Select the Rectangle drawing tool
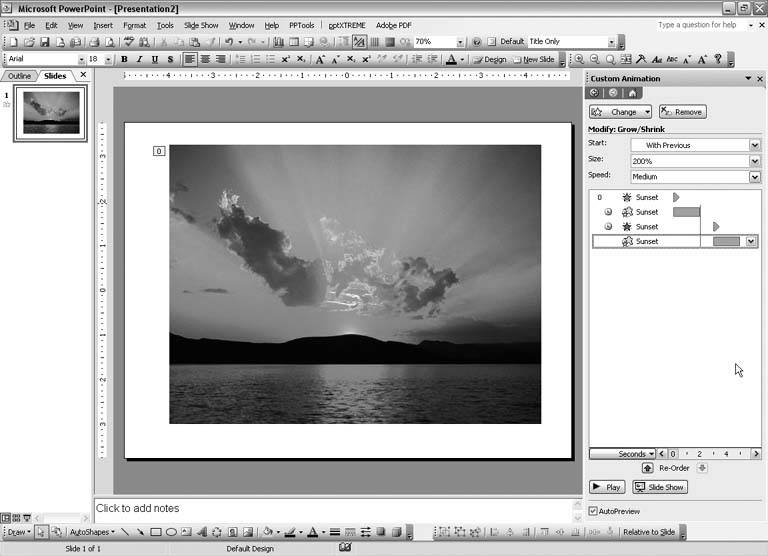The width and height of the screenshot is (768, 556). (156, 532)
